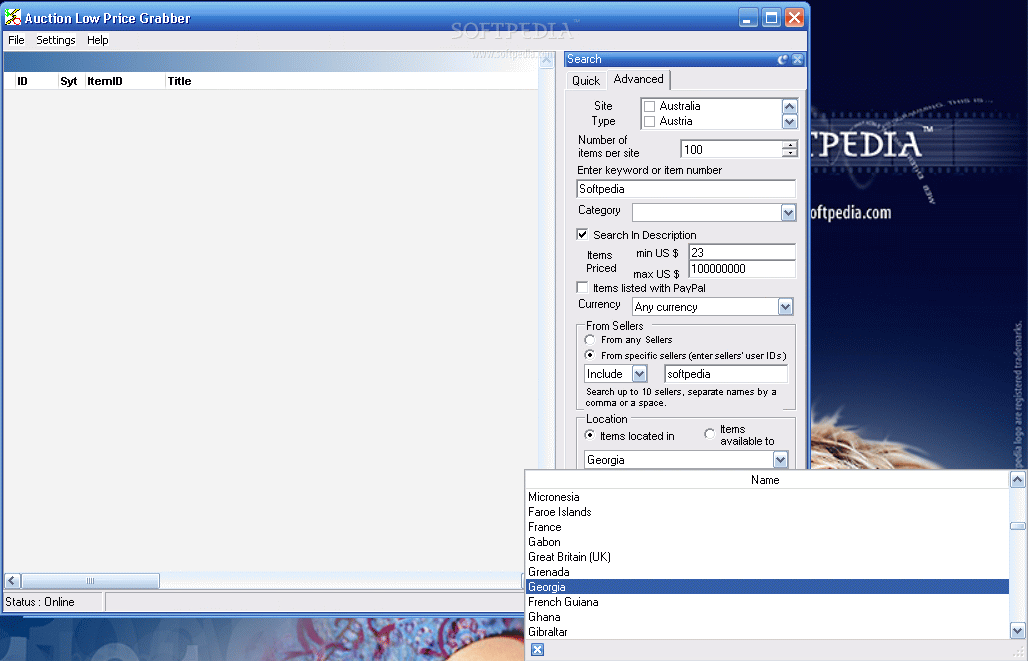The width and height of the screenshot is (1028, 661).
Task: Choose Grenada in country list
Action: pos(767,572)
